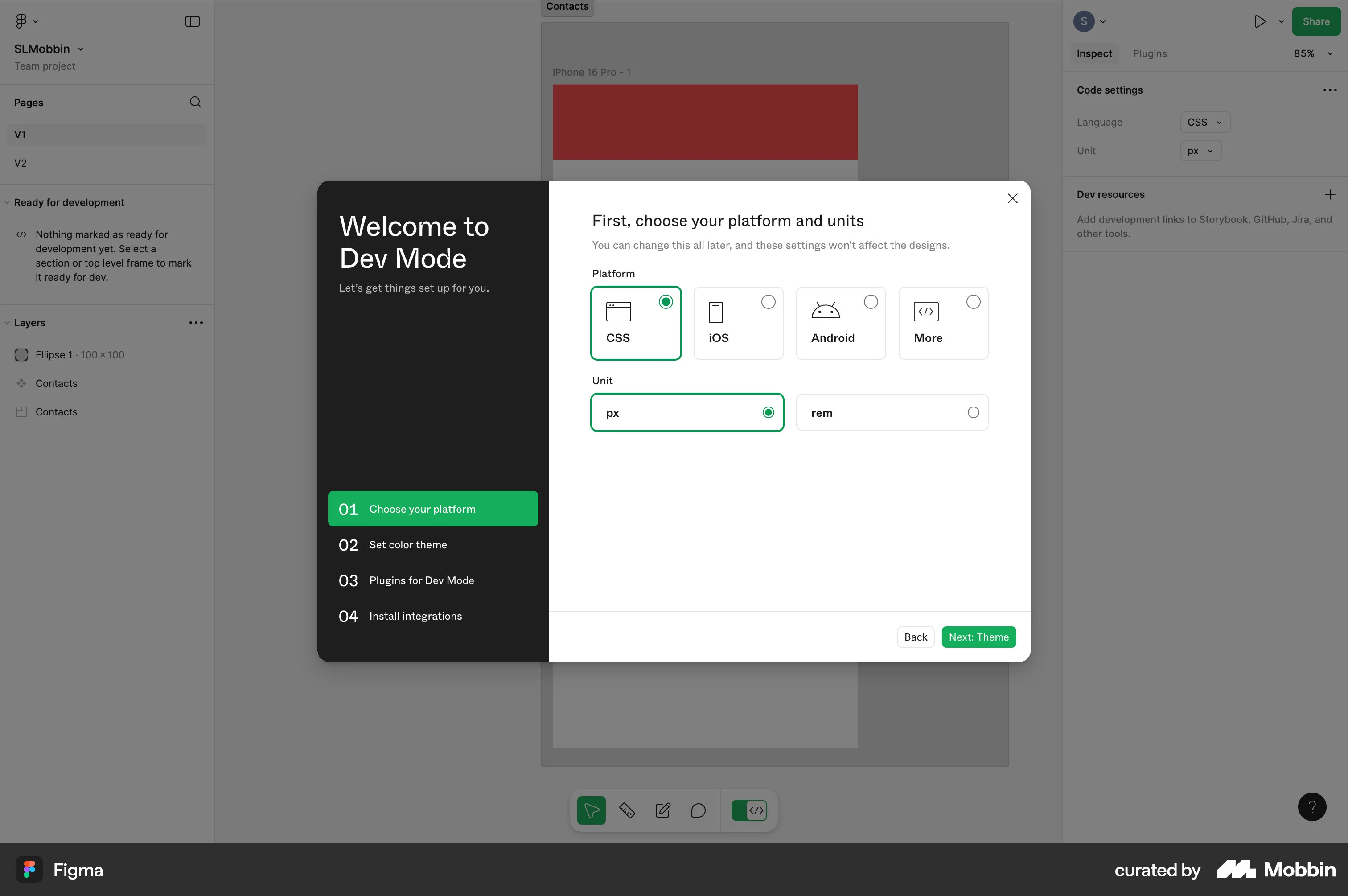This screenshot has width=1348, height=896.
Task: Open the help question mark button
Action: tap(1312, 807)
